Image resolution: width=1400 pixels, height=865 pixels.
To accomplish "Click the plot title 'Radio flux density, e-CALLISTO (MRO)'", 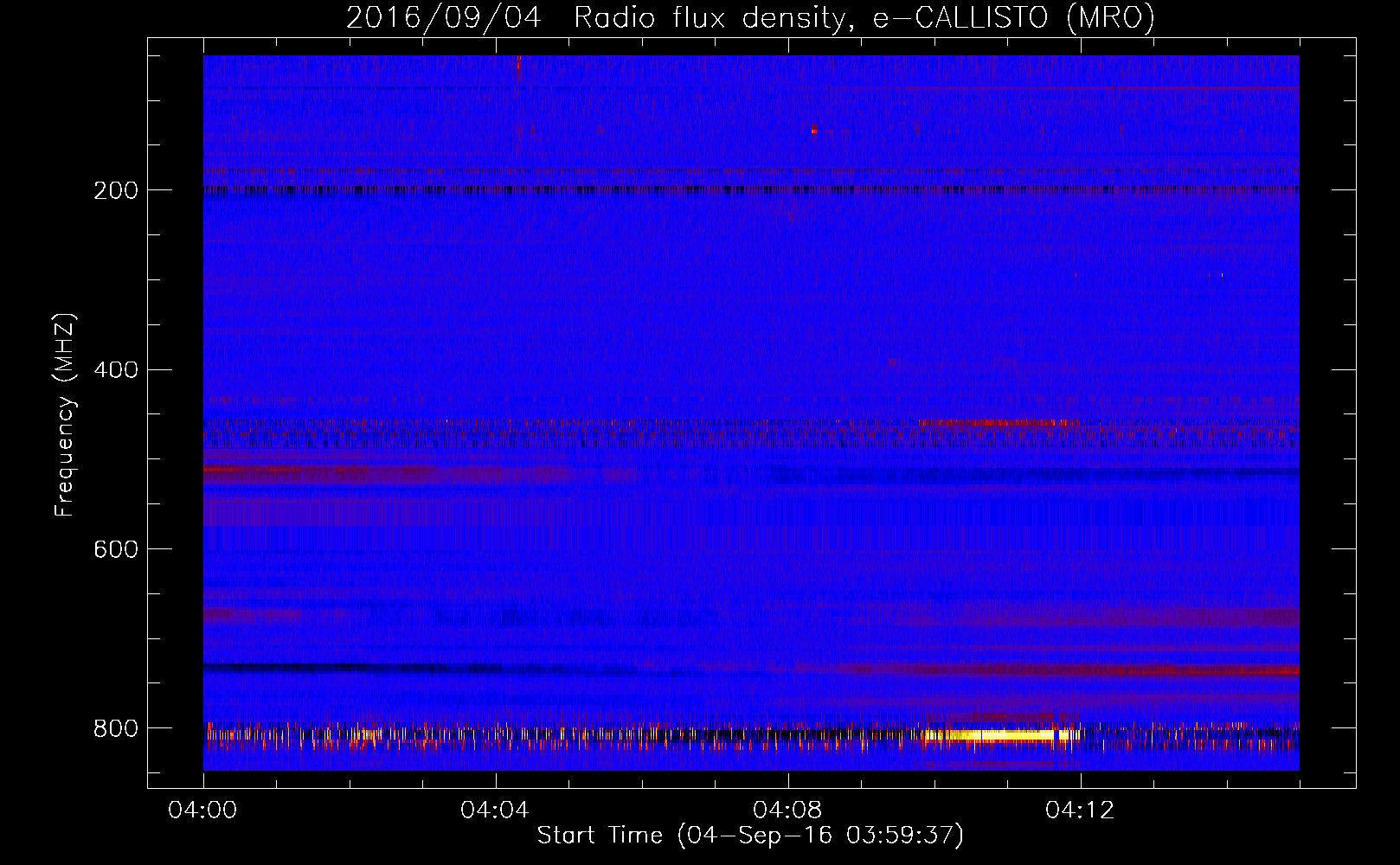I will coord(864,18).
